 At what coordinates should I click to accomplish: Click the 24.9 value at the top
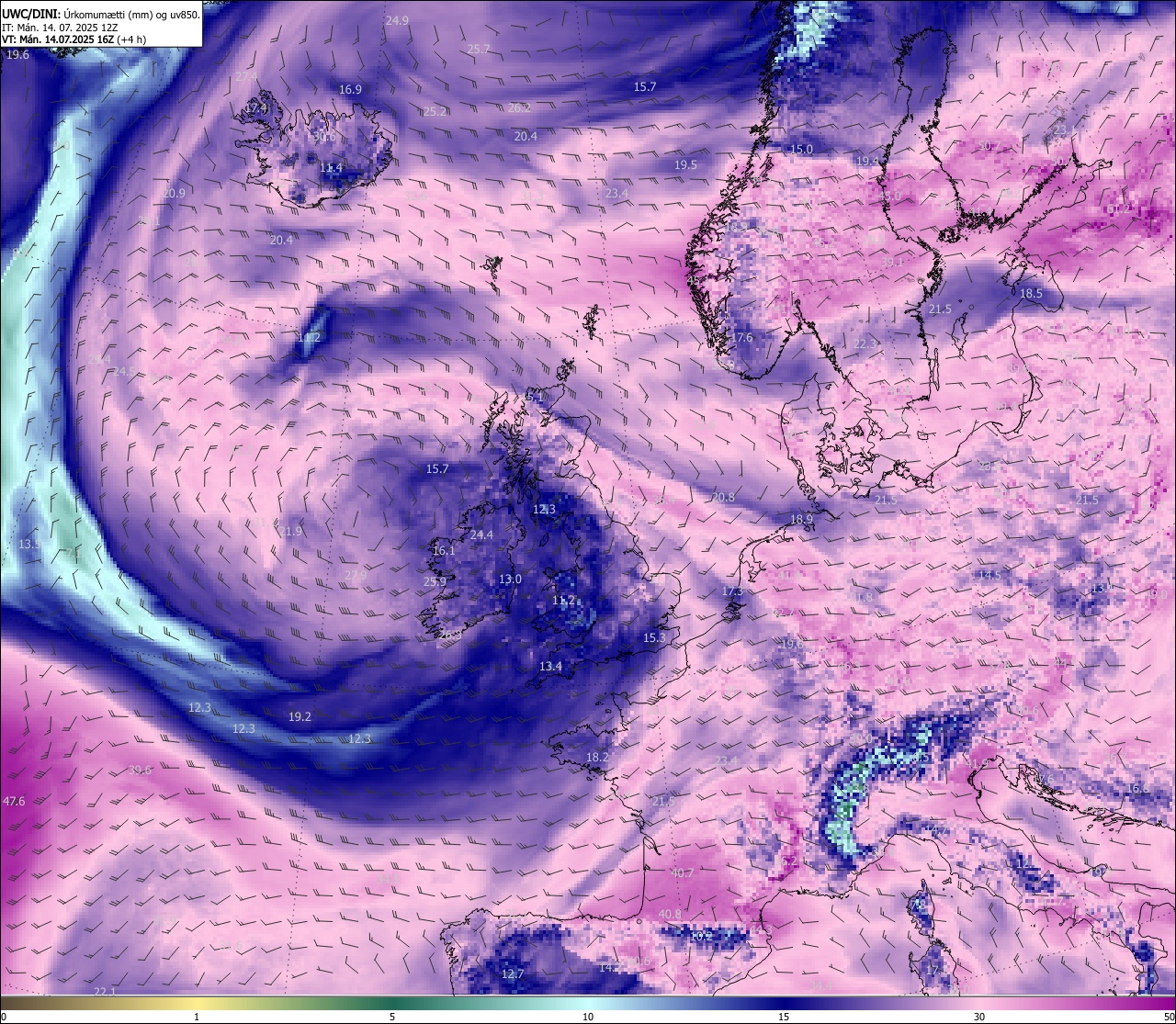[x=397, y=20]
